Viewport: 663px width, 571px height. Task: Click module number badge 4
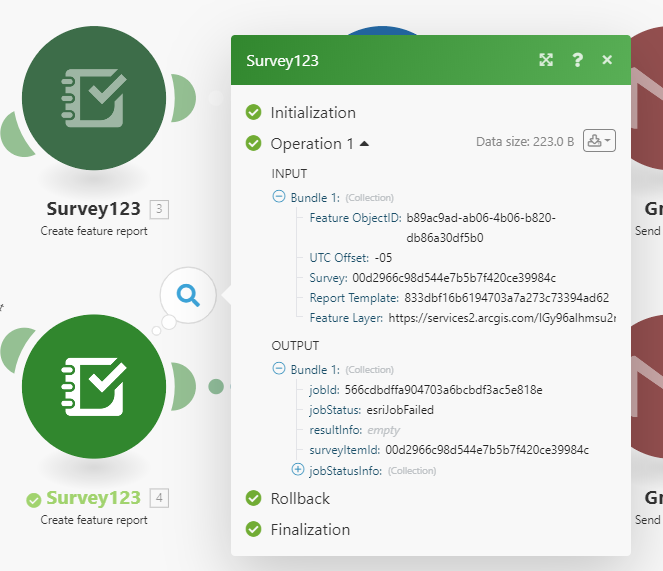(x=159, y=498)
